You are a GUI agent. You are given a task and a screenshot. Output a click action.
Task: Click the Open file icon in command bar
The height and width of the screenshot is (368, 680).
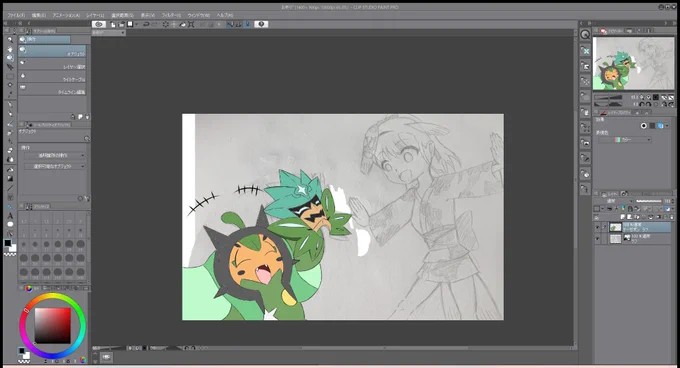pyautogui.click(x=121, y=24)
